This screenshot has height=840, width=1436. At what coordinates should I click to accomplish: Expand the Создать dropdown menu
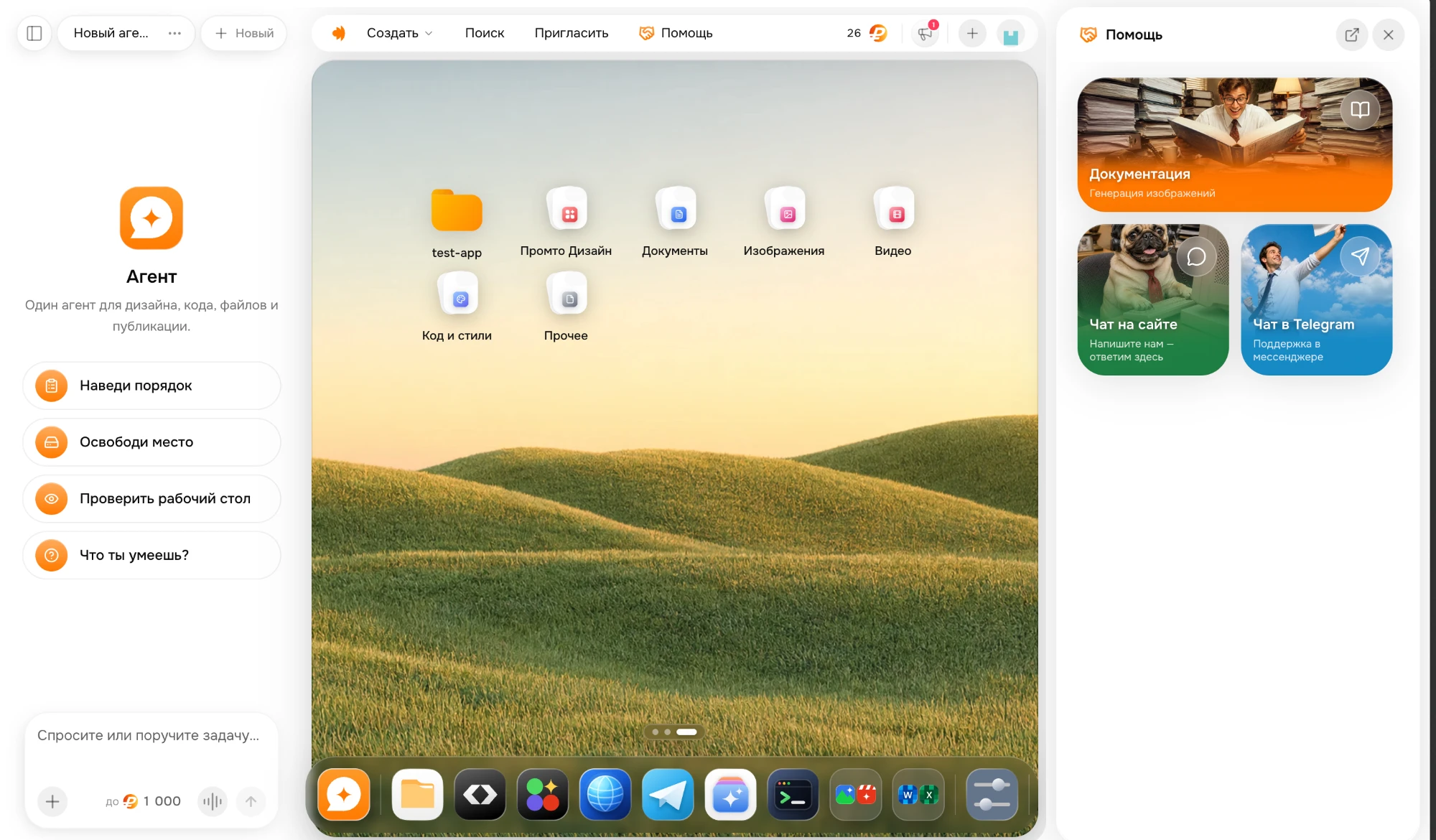(400, 33)
